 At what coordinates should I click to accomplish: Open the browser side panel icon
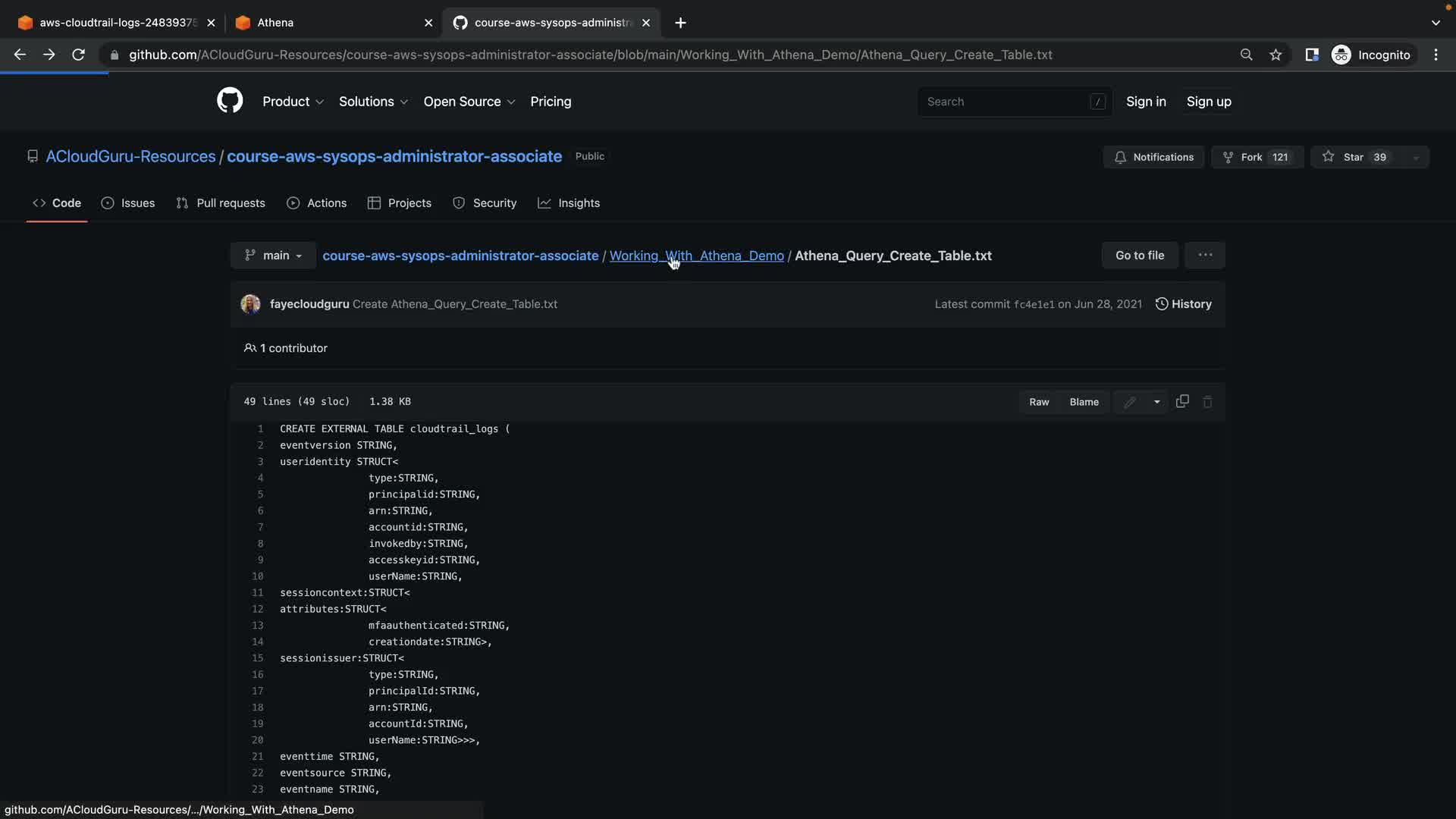1311,55
